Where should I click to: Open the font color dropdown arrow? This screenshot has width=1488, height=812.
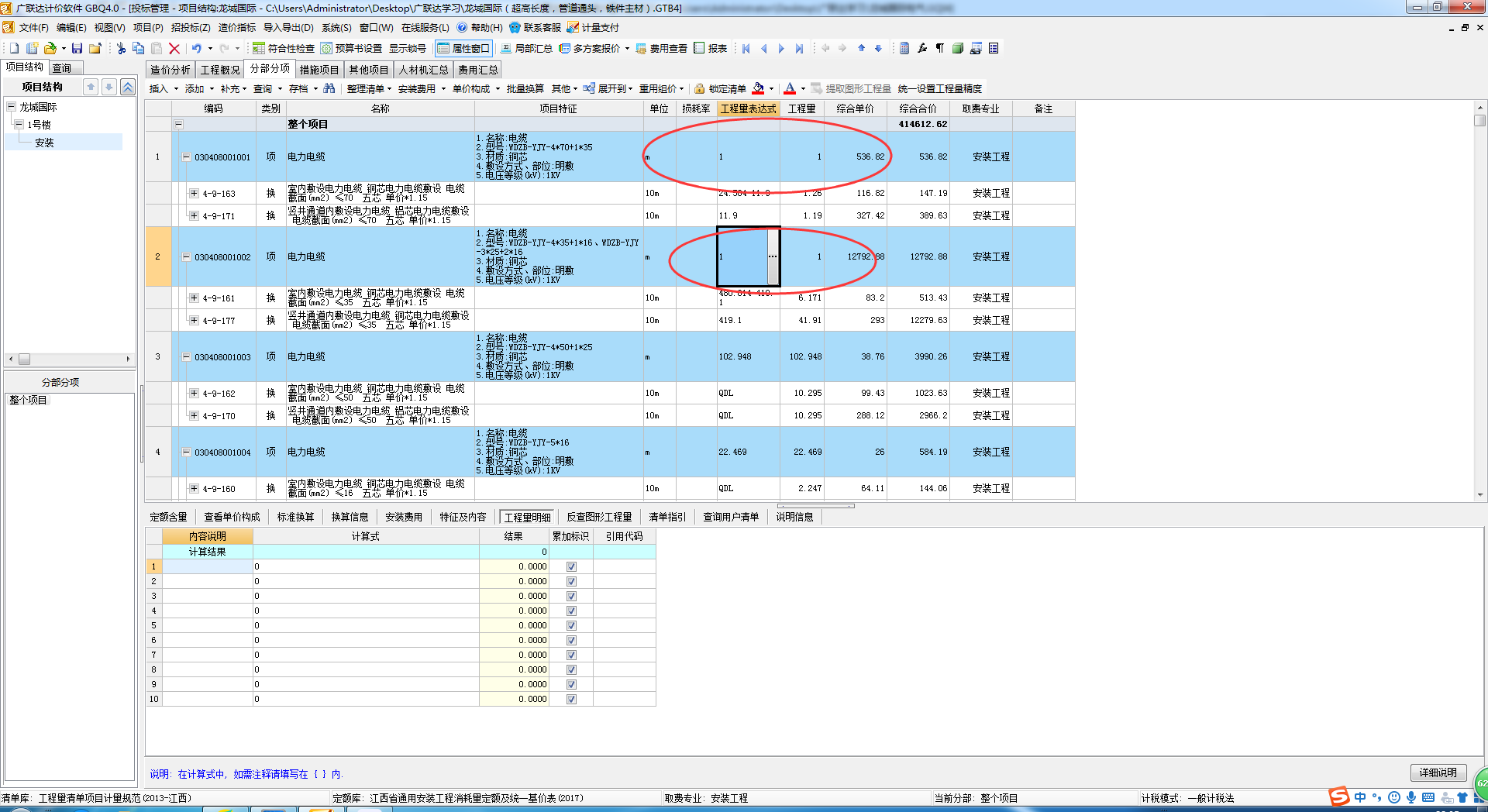pos(803,88)
